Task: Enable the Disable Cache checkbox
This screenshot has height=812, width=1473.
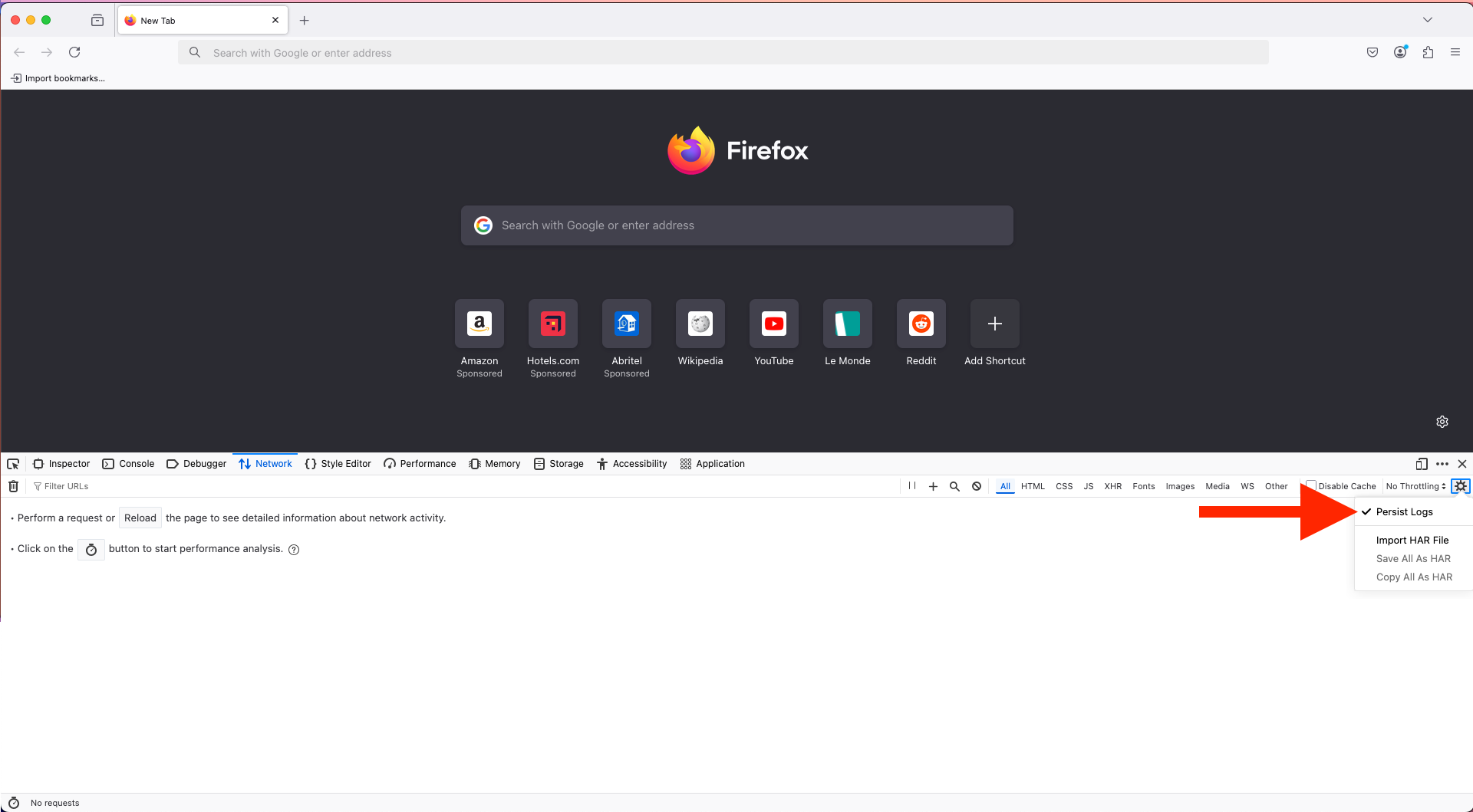Action: coord(1311,485)
